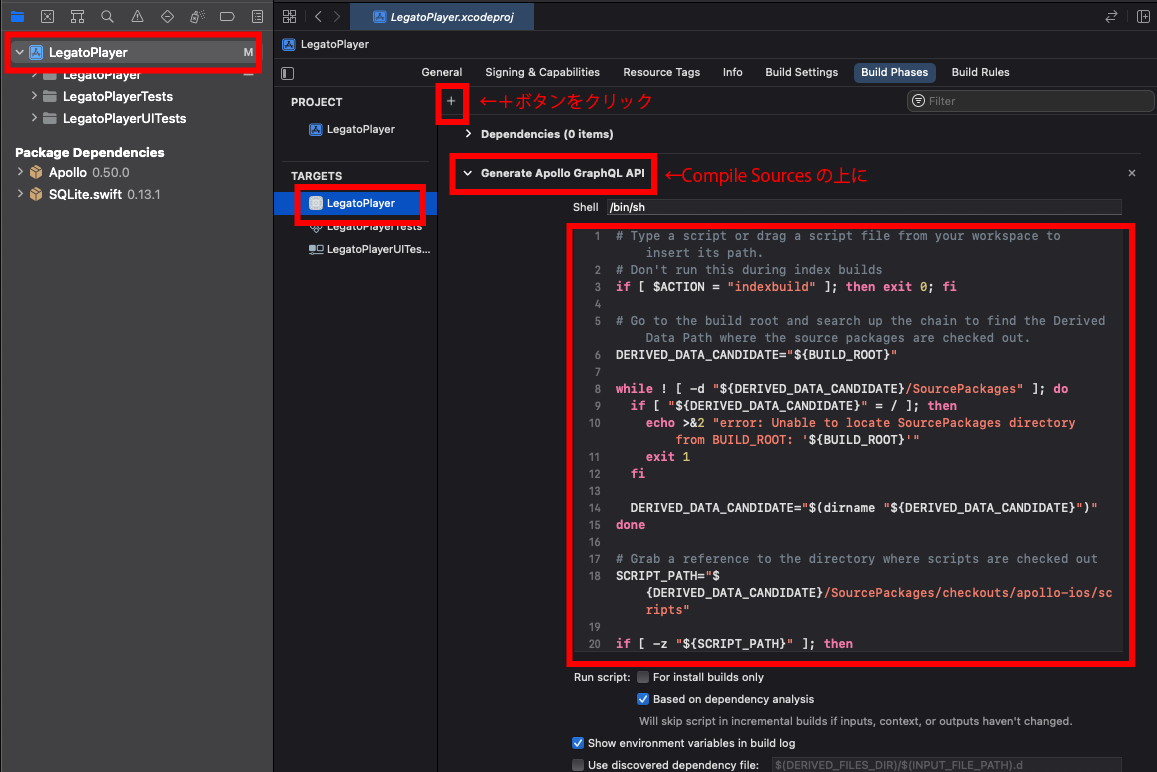Click inside the shell script editor

tap(849, 440)
